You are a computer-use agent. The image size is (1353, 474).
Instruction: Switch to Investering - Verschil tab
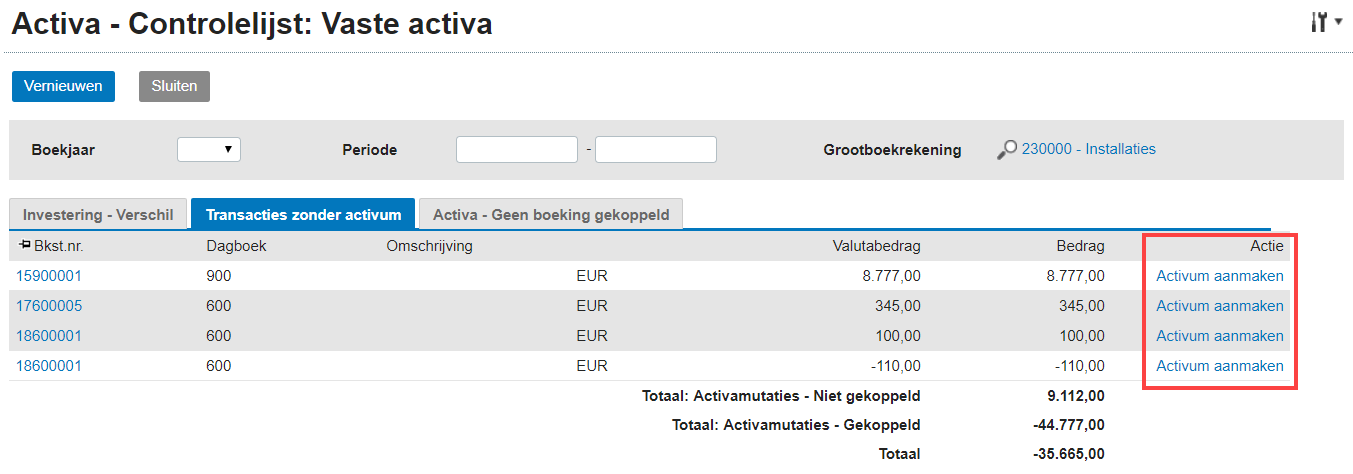[98, 214]
